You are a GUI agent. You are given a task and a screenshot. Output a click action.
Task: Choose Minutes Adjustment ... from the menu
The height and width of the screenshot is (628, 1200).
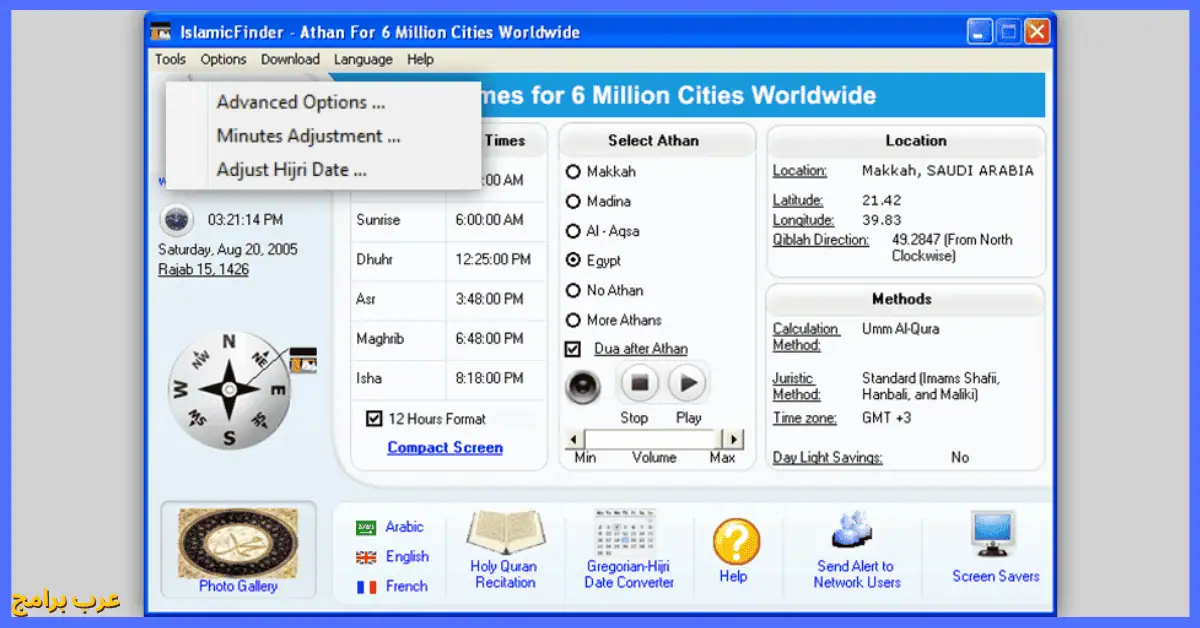click(308, 136)
